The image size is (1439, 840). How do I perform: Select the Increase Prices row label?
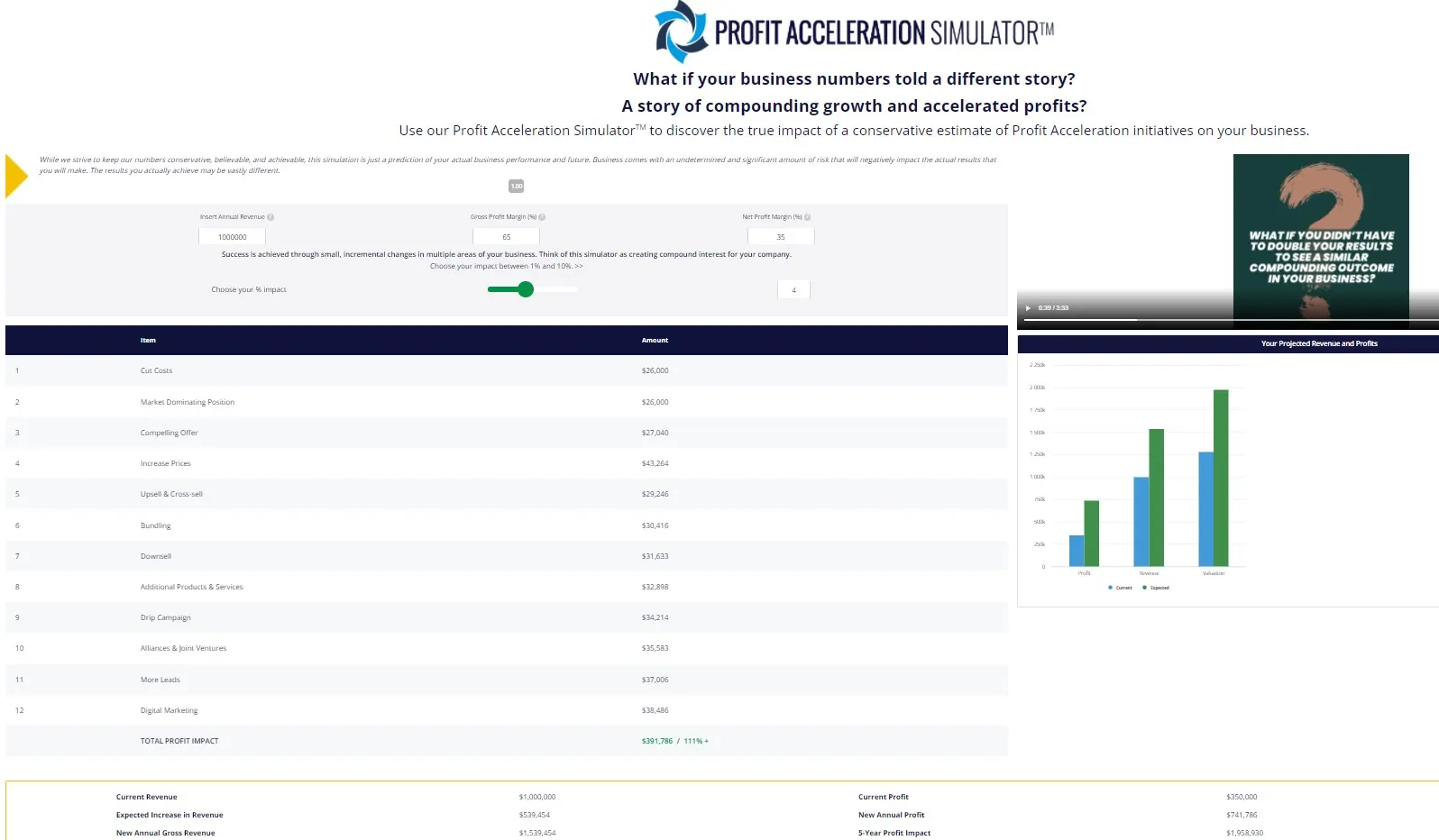point(165,463)
